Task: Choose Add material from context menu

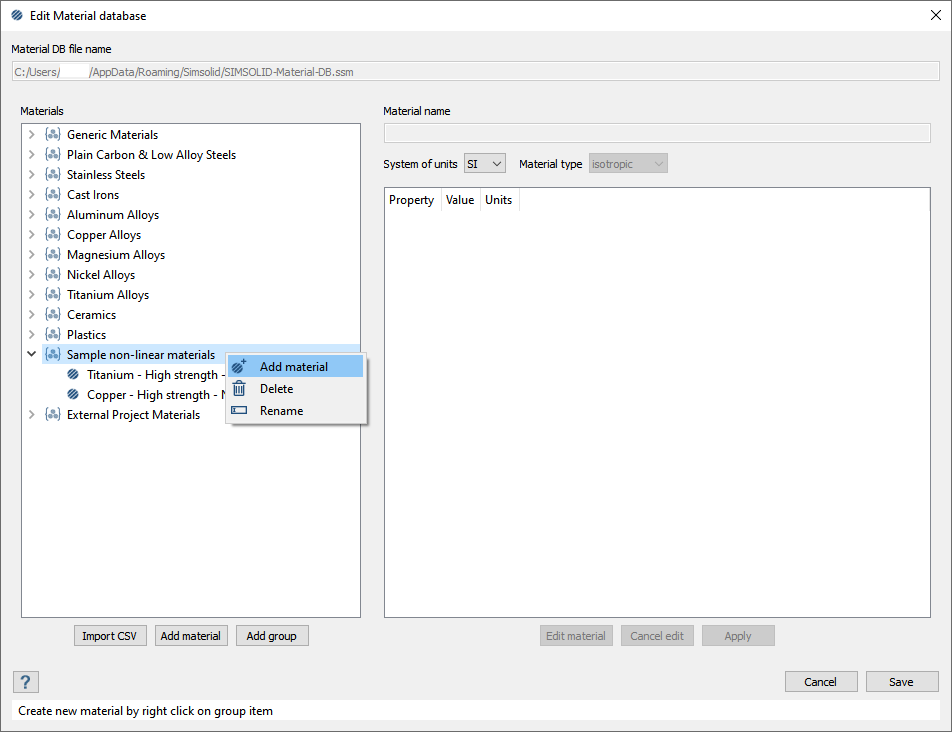Action: click(x=293, y=367)
